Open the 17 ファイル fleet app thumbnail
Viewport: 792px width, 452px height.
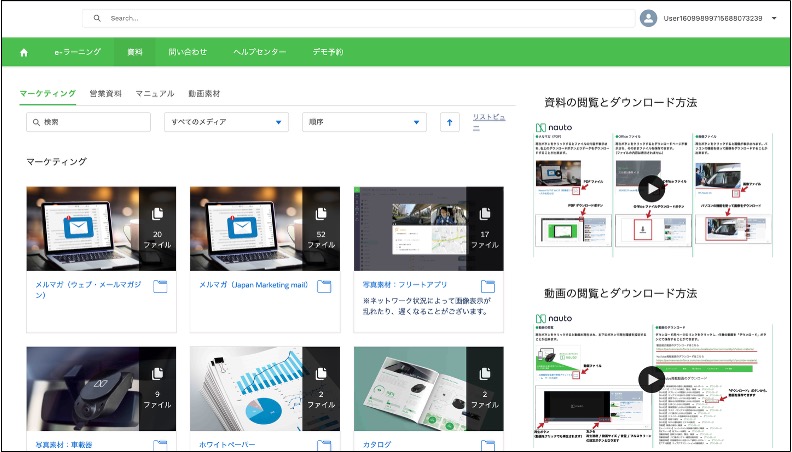(x=428, y=229)
